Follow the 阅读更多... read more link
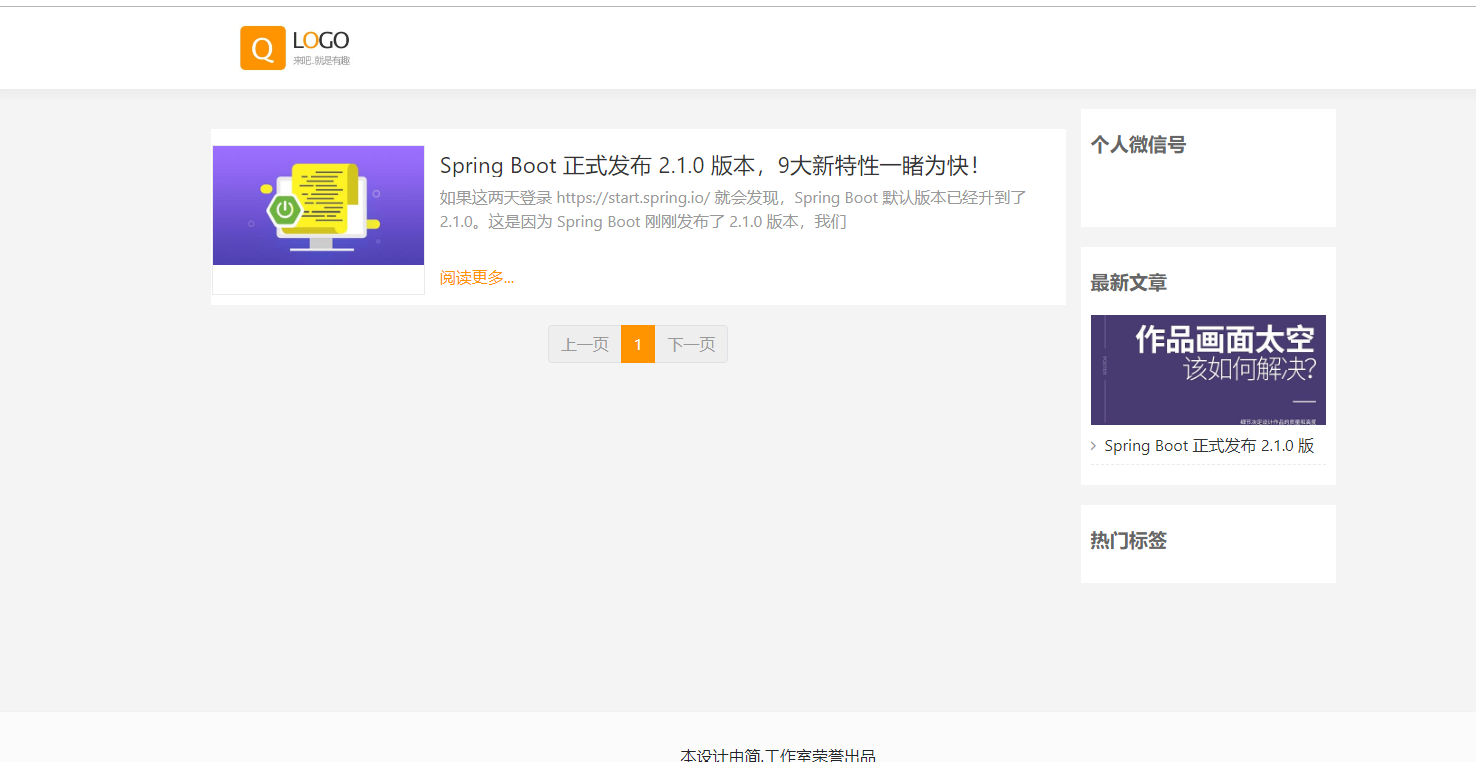This screenshot has width=1476, height=762. point(477,278)
